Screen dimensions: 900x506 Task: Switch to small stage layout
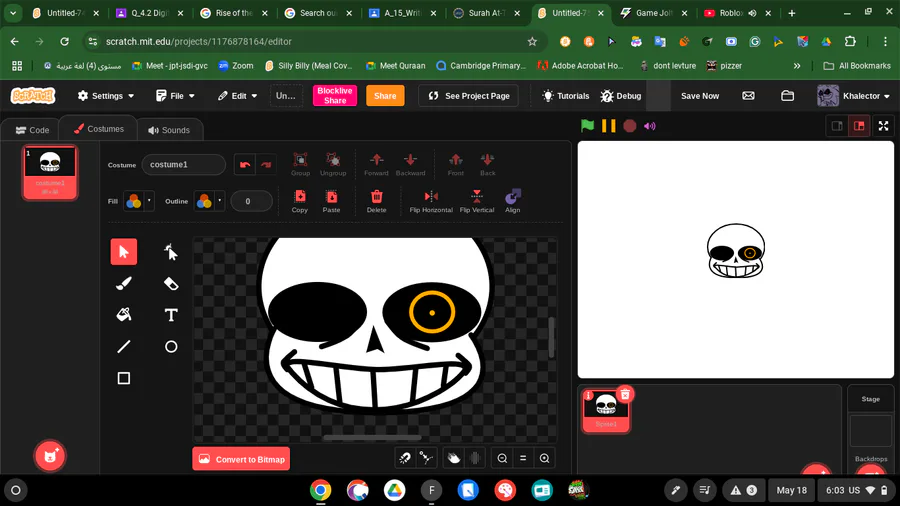(x=837, y=126)
